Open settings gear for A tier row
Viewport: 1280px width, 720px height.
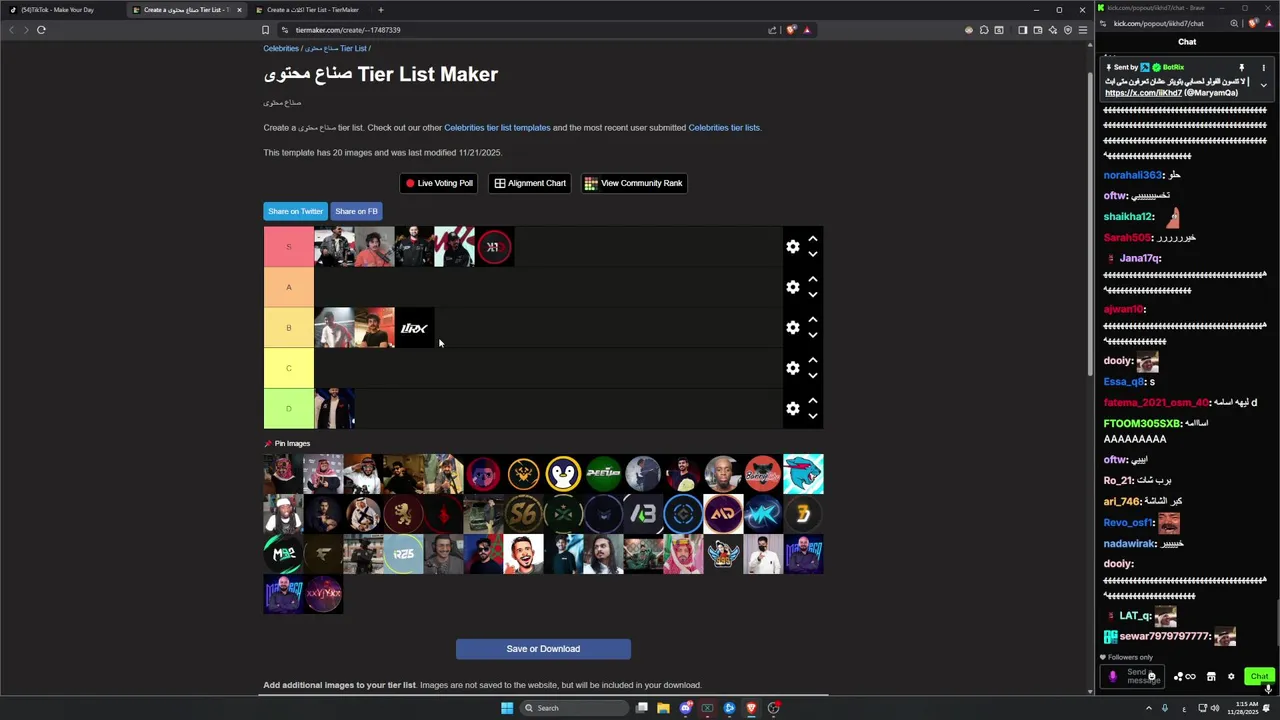pos(793,287)
